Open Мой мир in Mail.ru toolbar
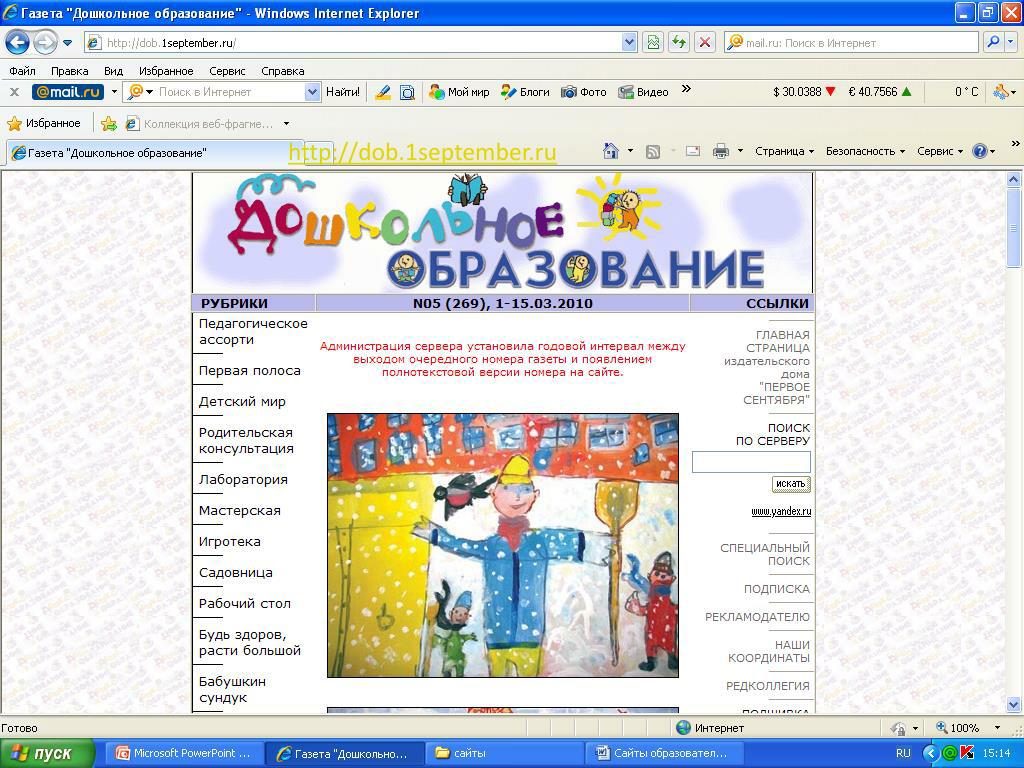Image resolution: width=1024 pixels, height=768 pixels. coord(459,92)
